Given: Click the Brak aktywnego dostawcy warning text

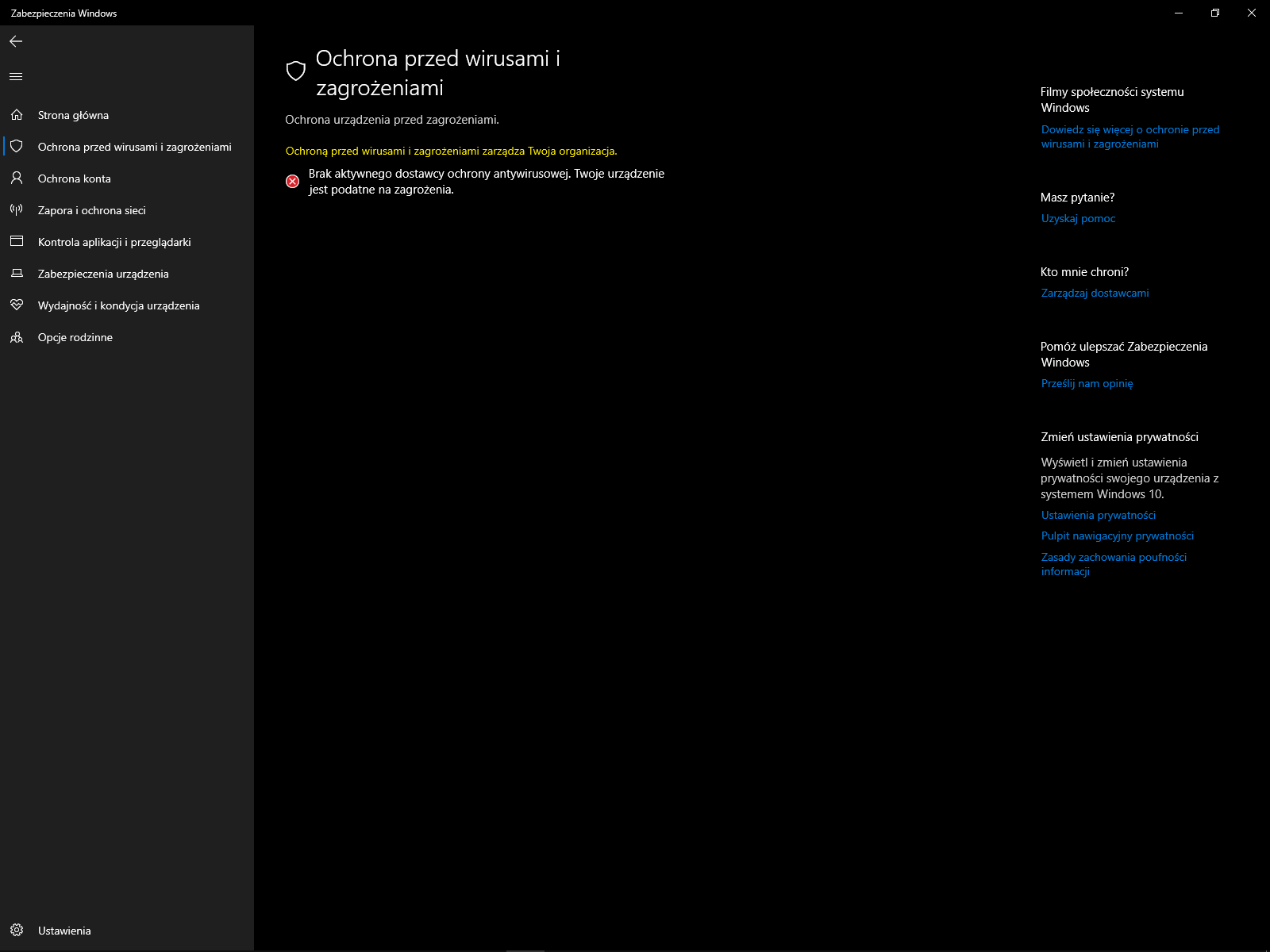Looking at the screenshot, I should [487, 182].
